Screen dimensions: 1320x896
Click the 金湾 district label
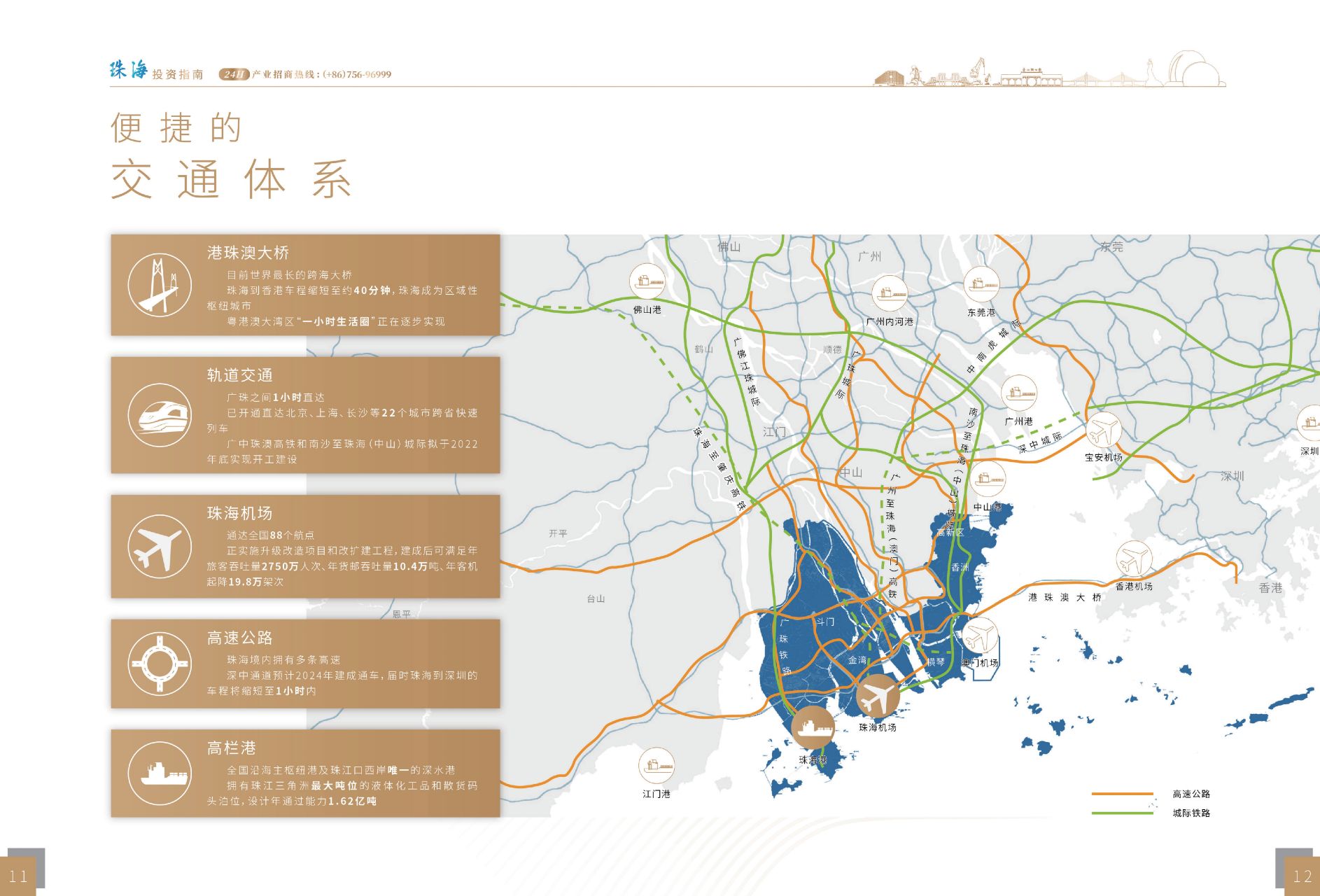point(857,660)
